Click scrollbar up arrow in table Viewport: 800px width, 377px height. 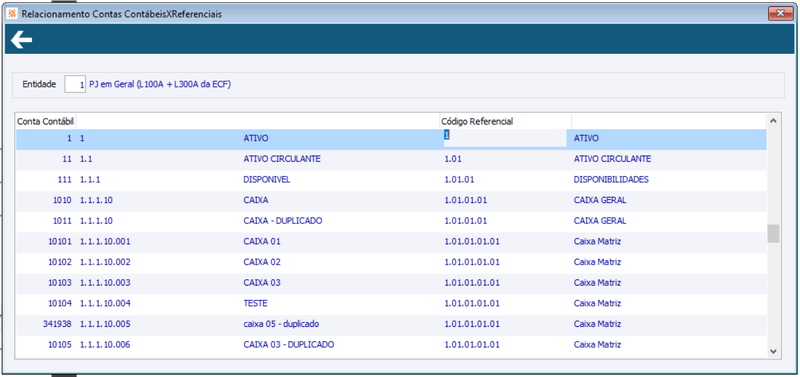773,121
